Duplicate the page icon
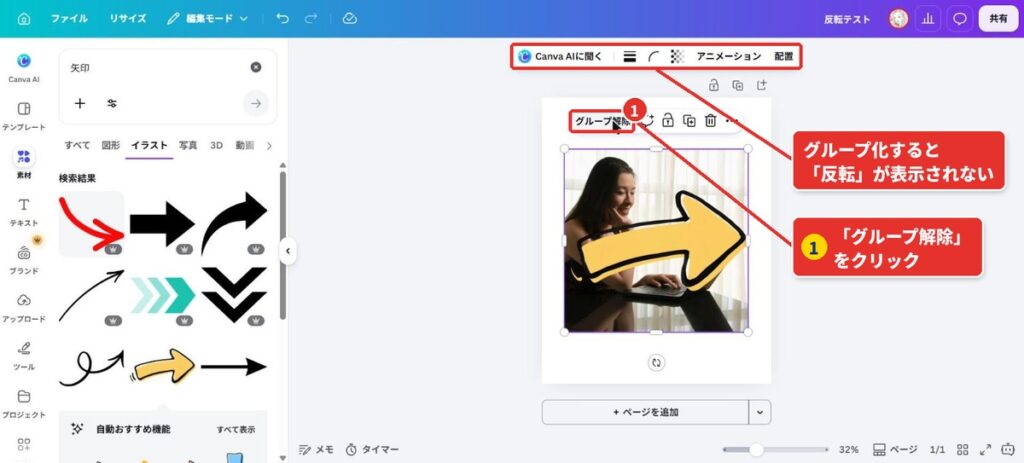1024x463 pixels. pos(737,85)
